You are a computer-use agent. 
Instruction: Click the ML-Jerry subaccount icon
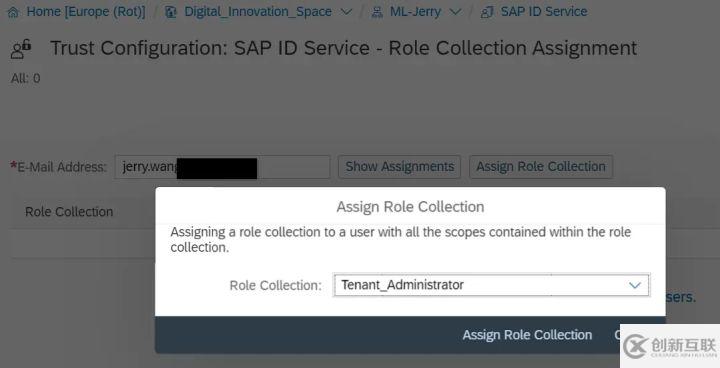[377, 12]
